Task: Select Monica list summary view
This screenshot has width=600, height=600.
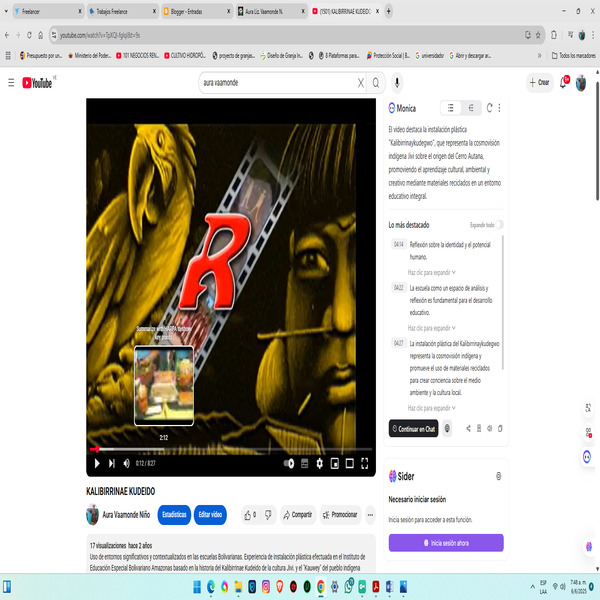Action: (451, 108)
